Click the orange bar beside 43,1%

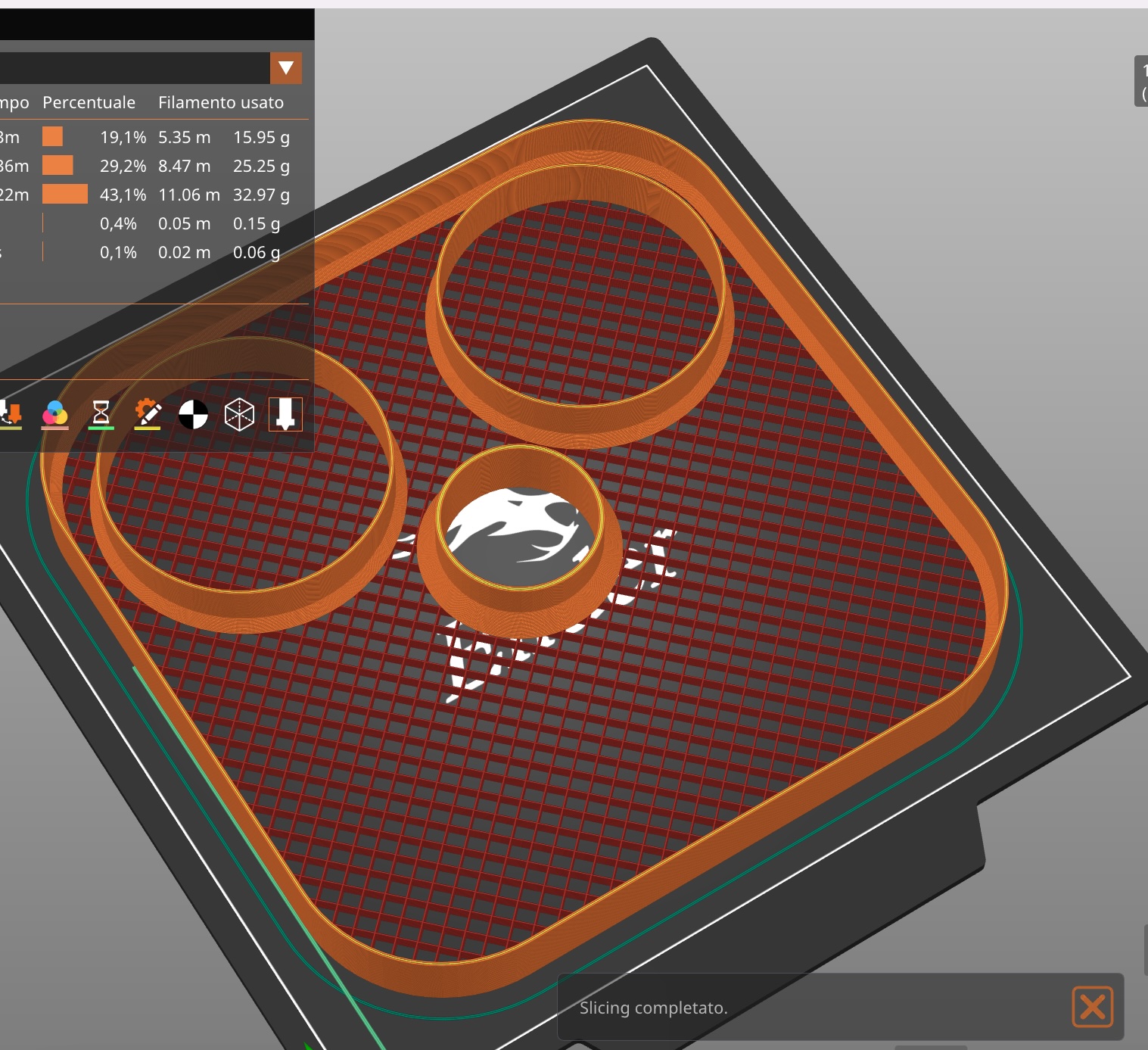(x=65, y=194)
